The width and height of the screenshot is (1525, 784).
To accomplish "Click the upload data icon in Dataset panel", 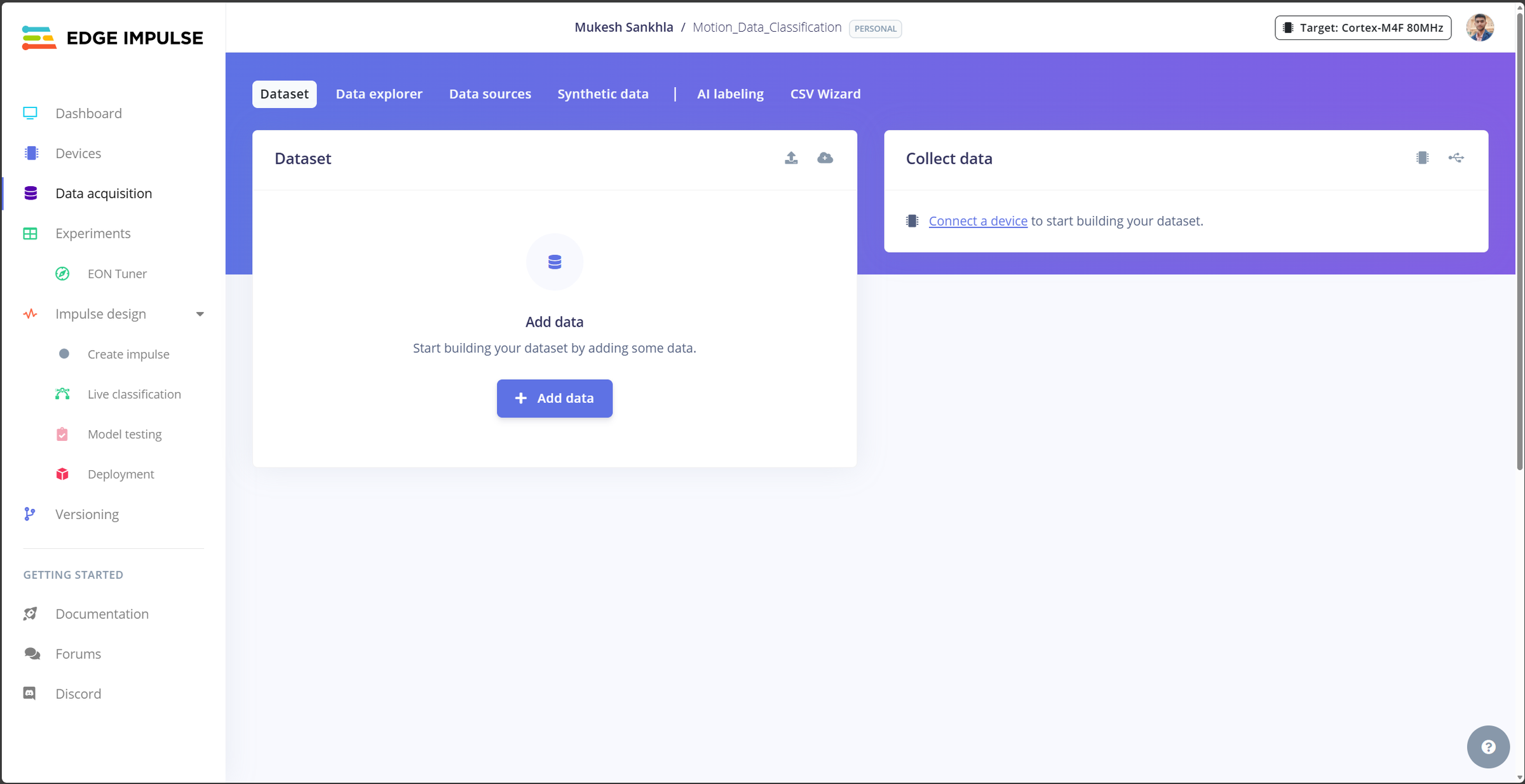I will [x=791, y=158].
